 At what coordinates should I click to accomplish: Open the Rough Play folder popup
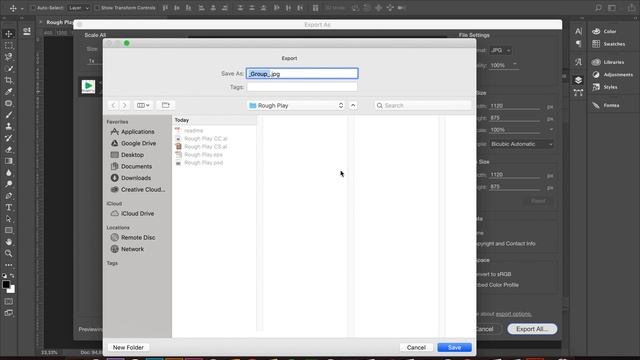(296, 105)
